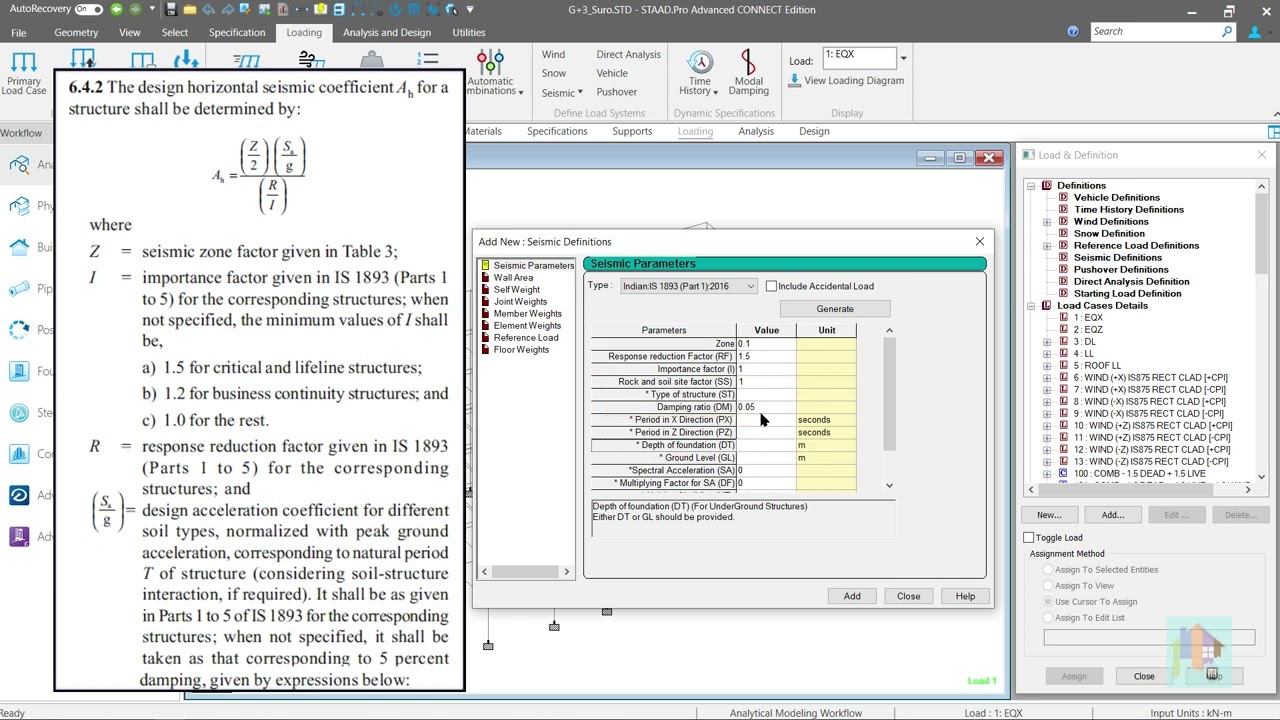The width and height of the screenshot is (1280, 720).
Task: Click the Save floppy disk icon
Action: tap(172, 9)
